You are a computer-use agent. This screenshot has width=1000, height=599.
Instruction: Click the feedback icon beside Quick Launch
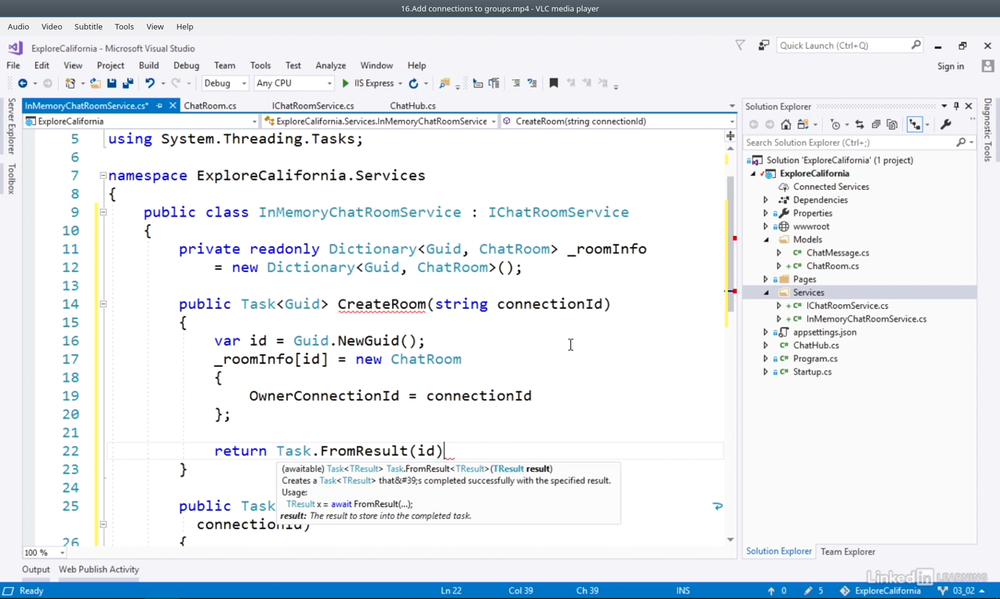[763, 45]
